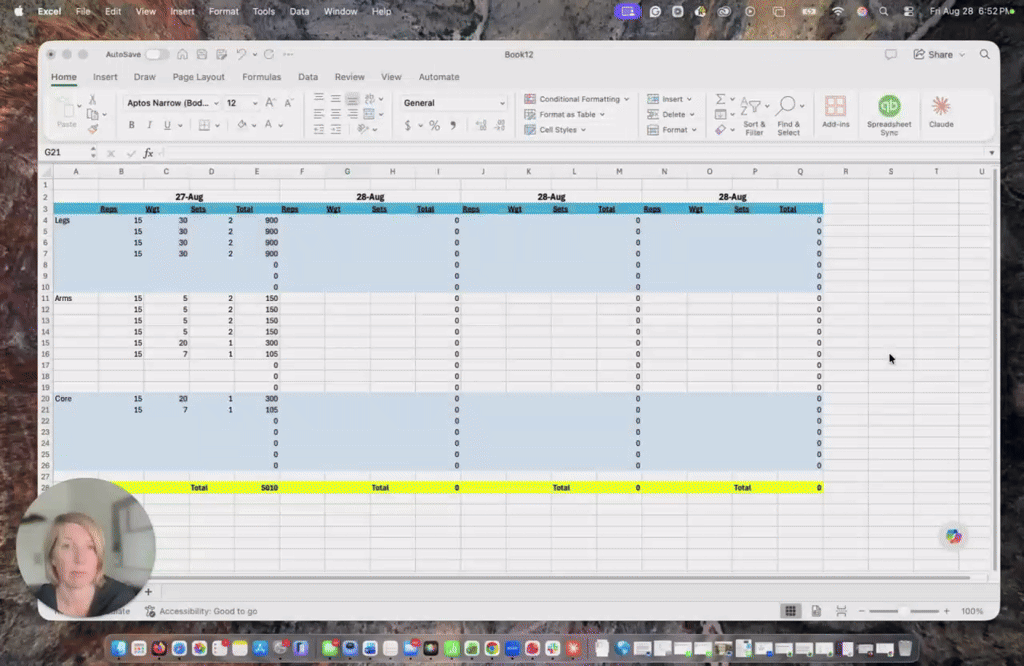Switch to the Formulas ribbon tab
Image resolution: width=1024 pixels, height=666 pixels.
point(261,76)
